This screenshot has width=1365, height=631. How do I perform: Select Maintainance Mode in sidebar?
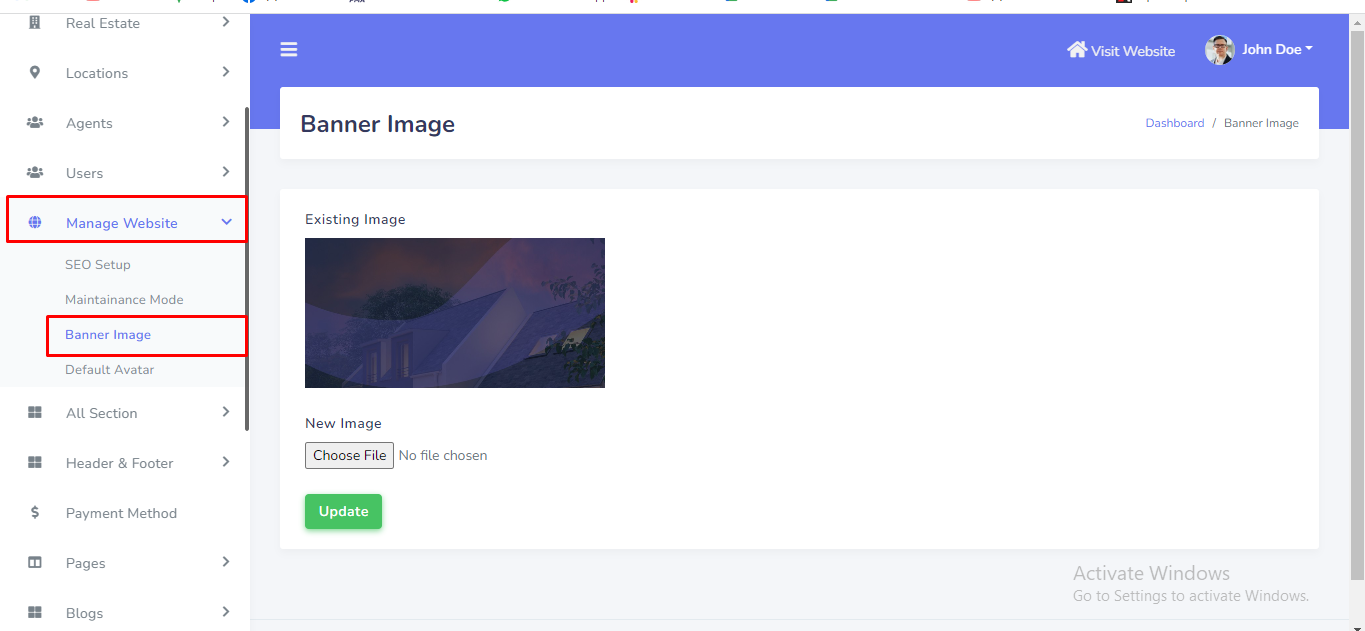coord(124,300)
